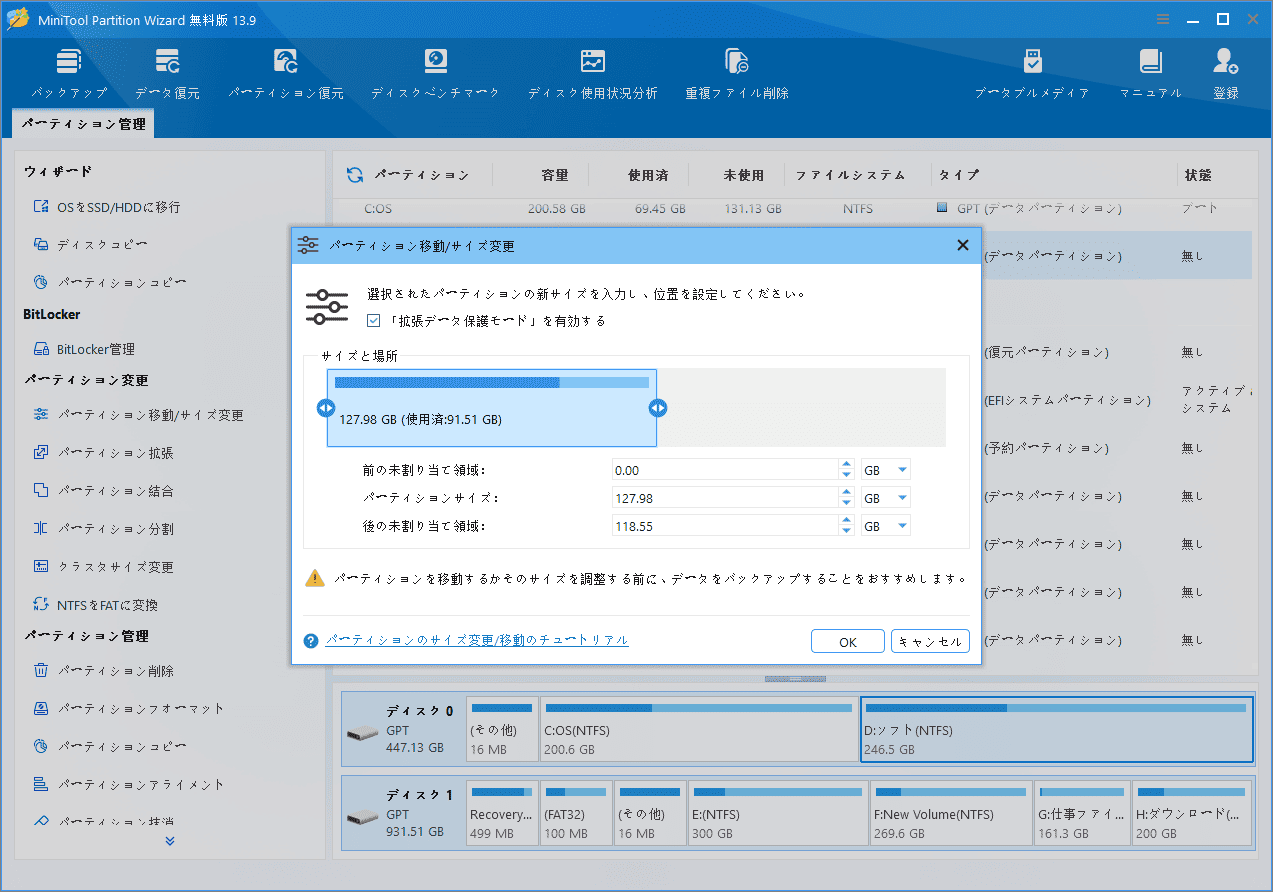1273x892 pixels.
Task: Open パーティションのサイズ変更/移動のチュートリアル link
Action: [x=477, y=640]
